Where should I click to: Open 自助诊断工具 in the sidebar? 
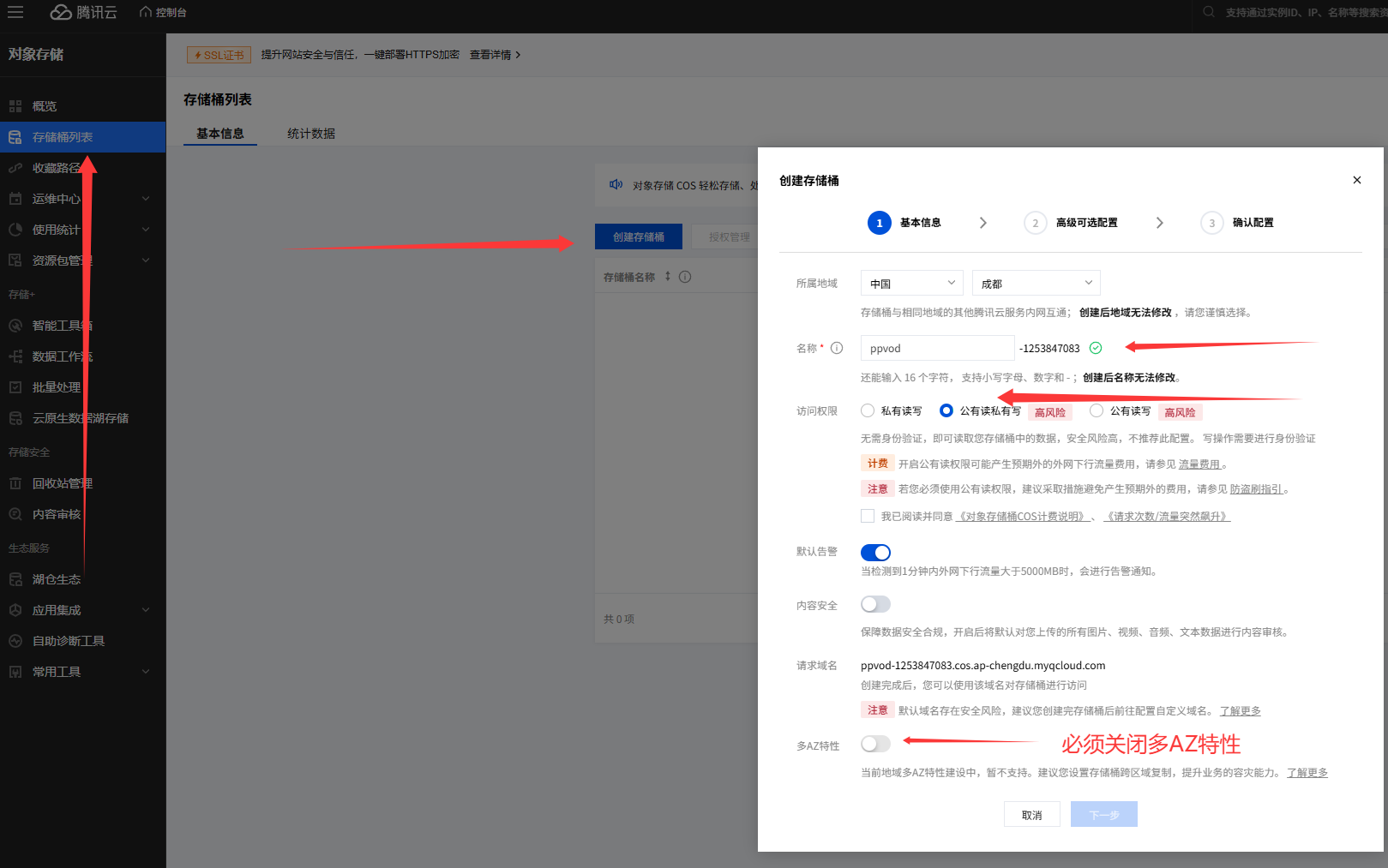coord(69,641)
